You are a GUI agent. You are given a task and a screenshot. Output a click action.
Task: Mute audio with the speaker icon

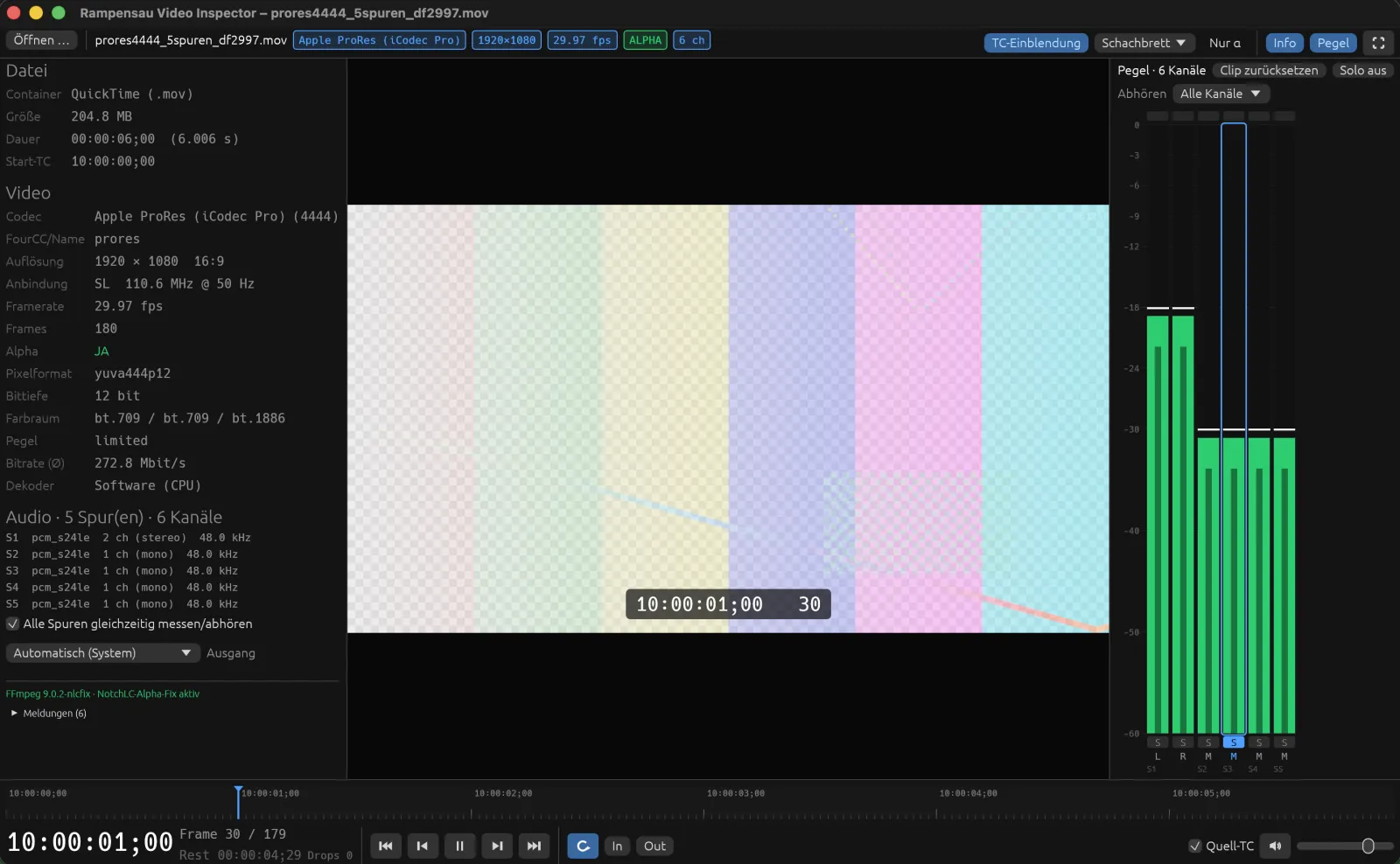tap(1276, 846)
